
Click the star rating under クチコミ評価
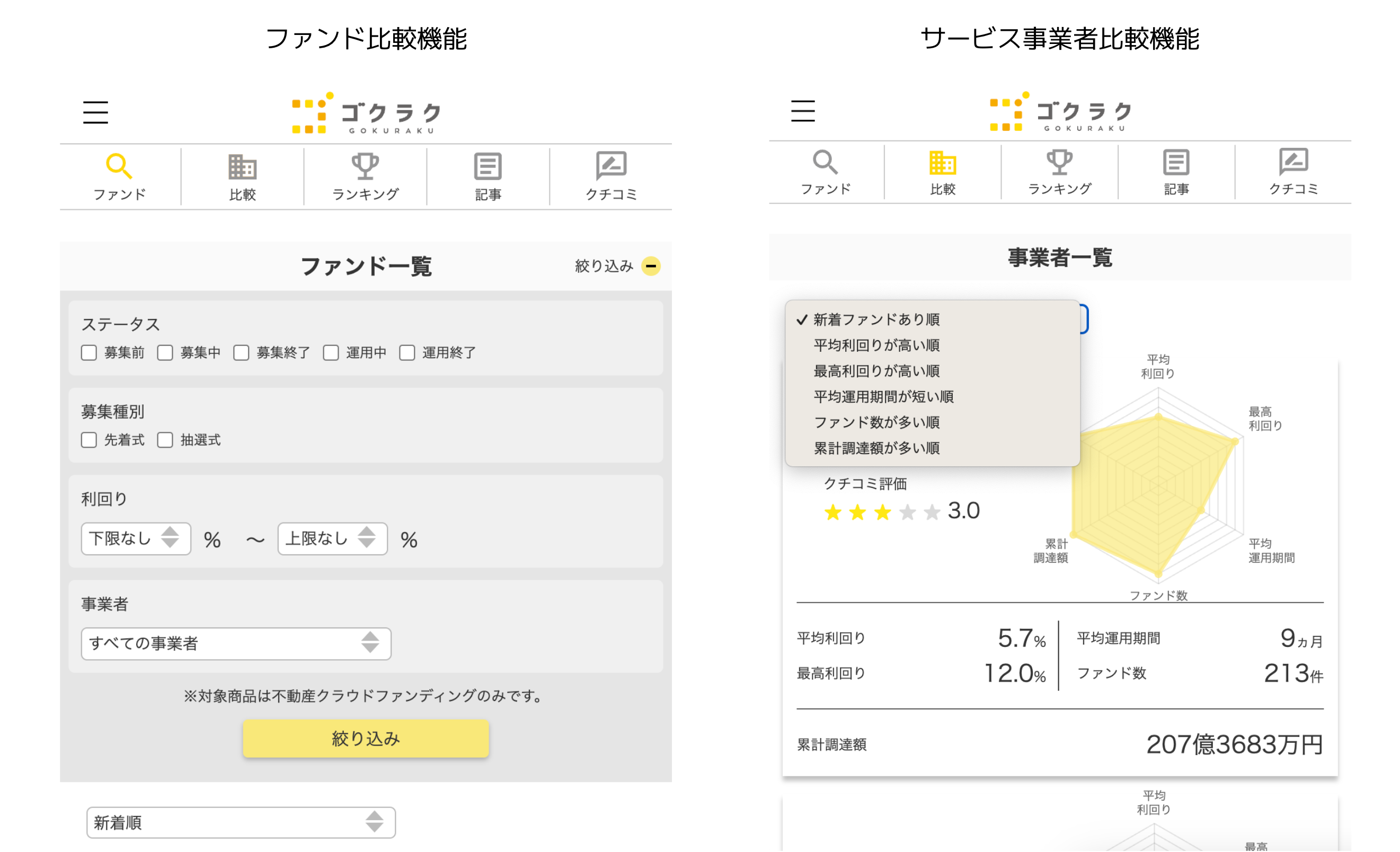click(882, 512)
